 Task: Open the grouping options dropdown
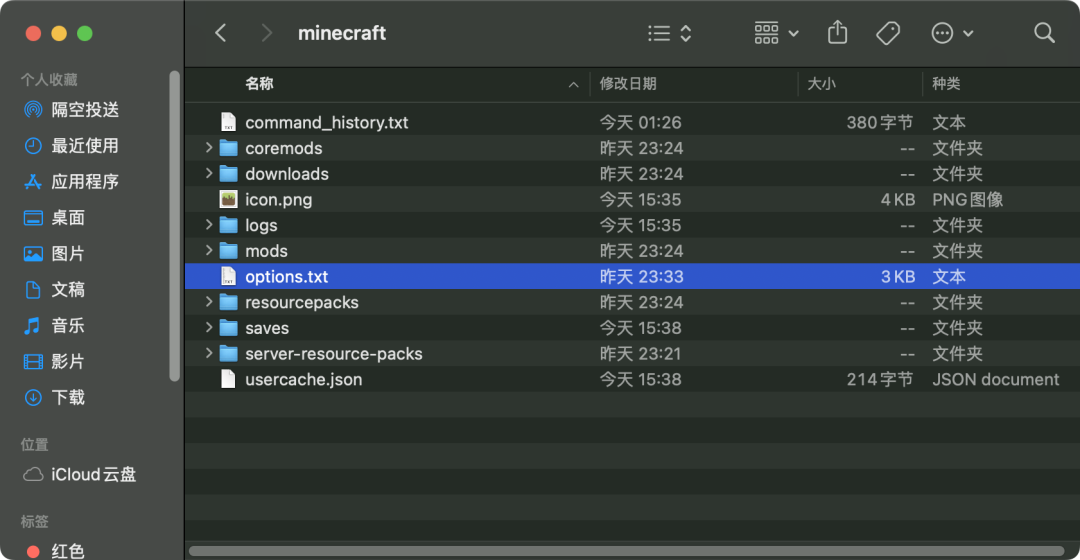776,33
